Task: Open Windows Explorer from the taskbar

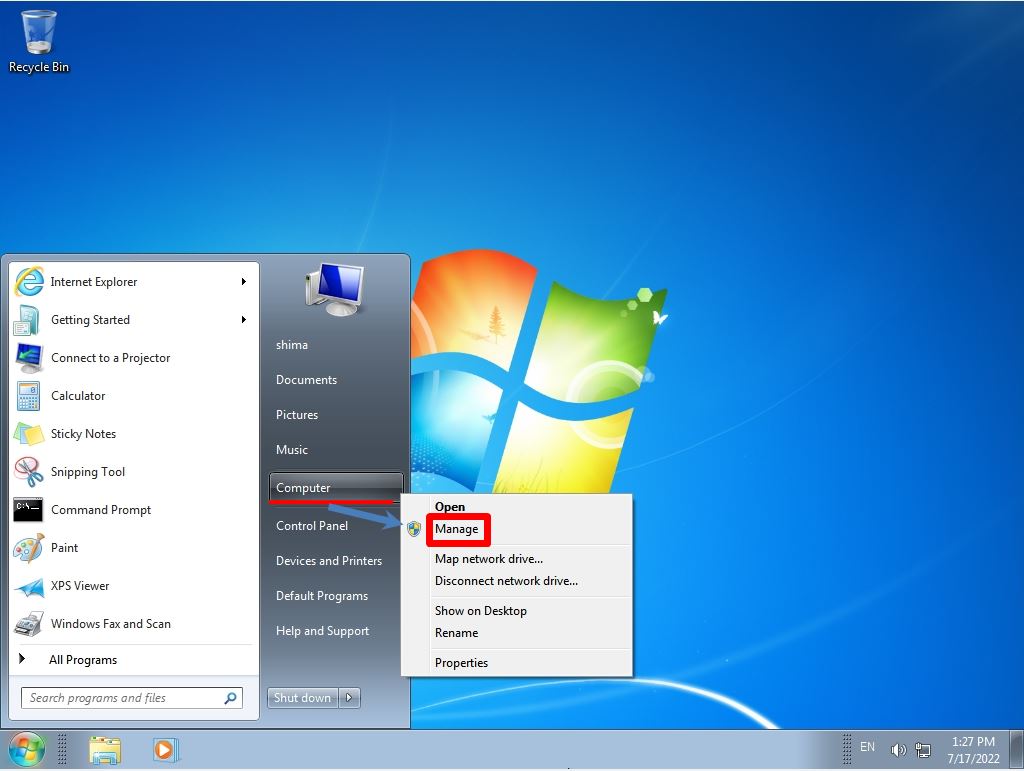Action: click(x=105, y=750)
